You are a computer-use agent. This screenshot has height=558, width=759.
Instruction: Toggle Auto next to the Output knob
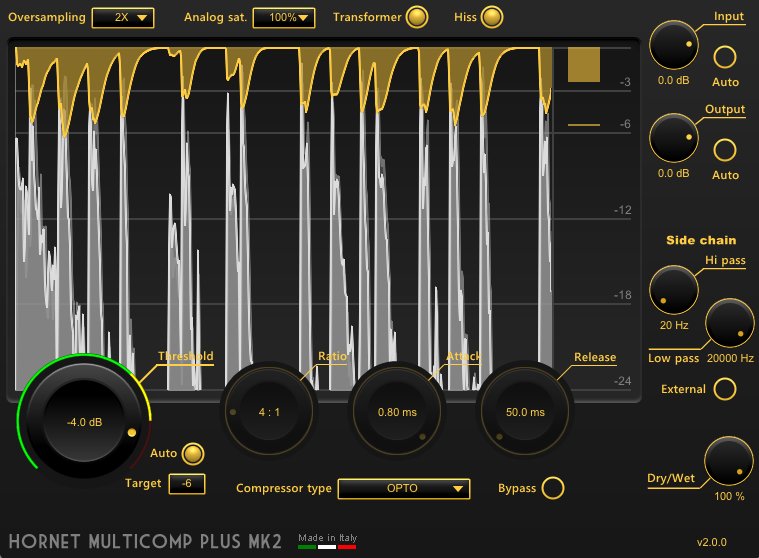725,150
